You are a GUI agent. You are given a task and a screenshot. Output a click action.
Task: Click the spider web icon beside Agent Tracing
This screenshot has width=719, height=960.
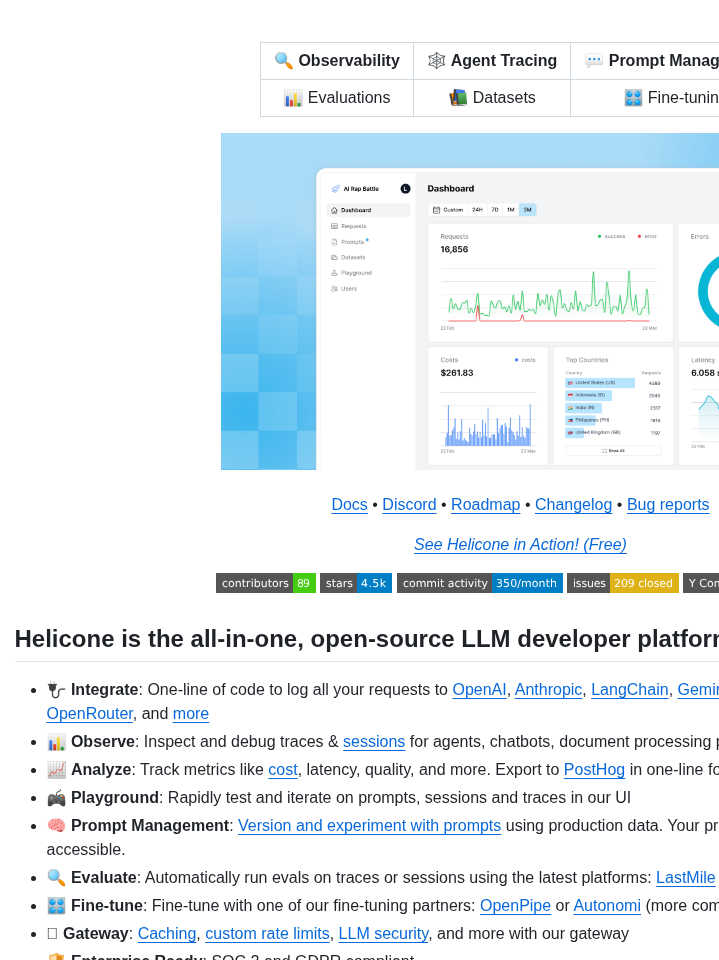click(436, 61)
